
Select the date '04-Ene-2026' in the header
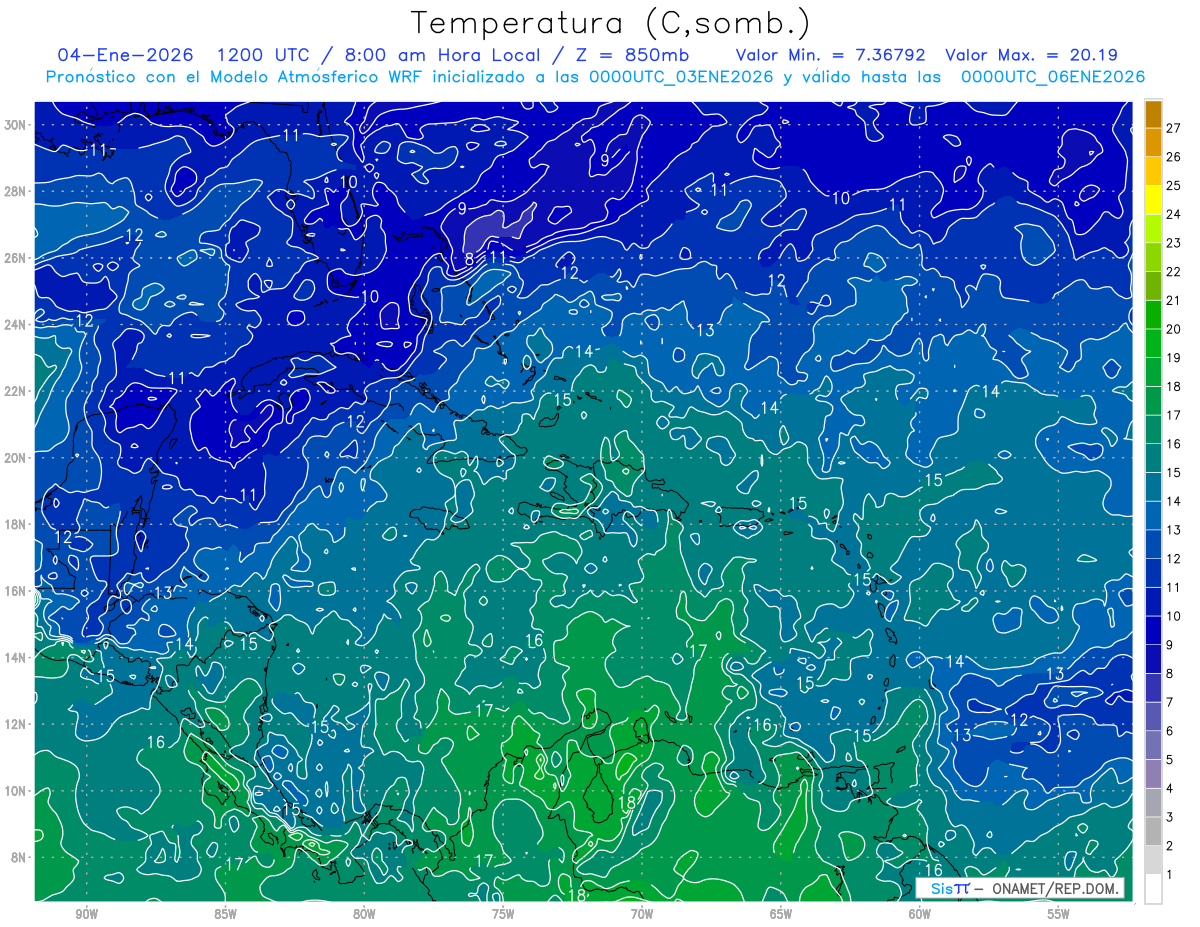[x=126, y=55]
